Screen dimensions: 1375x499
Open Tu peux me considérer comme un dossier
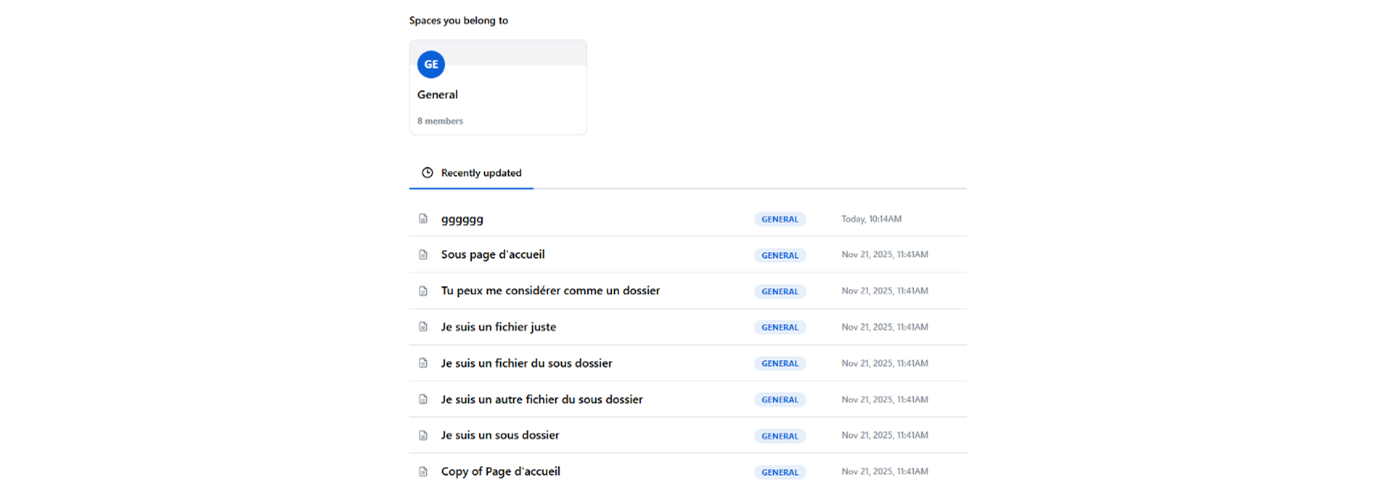coord(550,291)
